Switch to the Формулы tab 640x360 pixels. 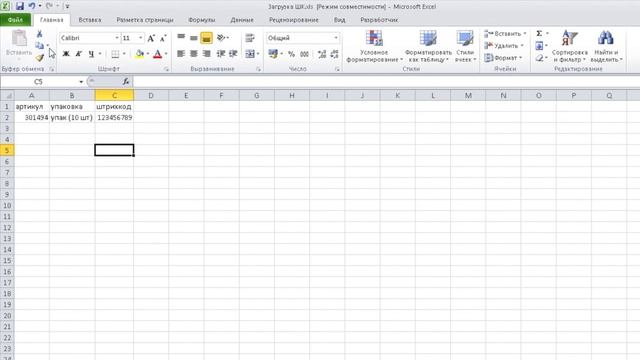(202, 20)
